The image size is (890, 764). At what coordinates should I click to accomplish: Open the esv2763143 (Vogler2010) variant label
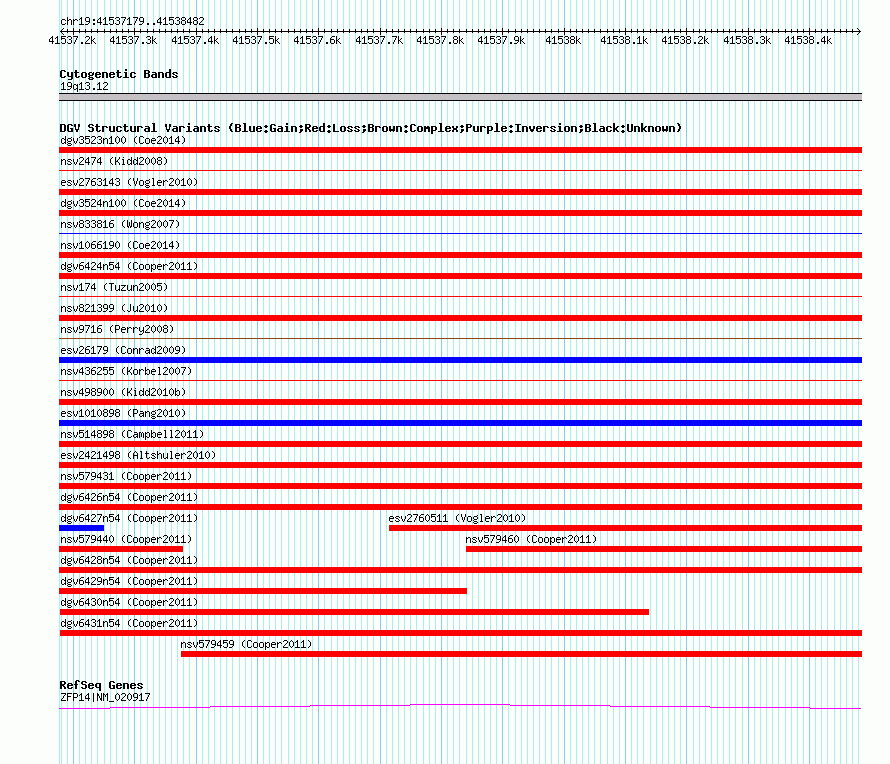pos(129,182)
